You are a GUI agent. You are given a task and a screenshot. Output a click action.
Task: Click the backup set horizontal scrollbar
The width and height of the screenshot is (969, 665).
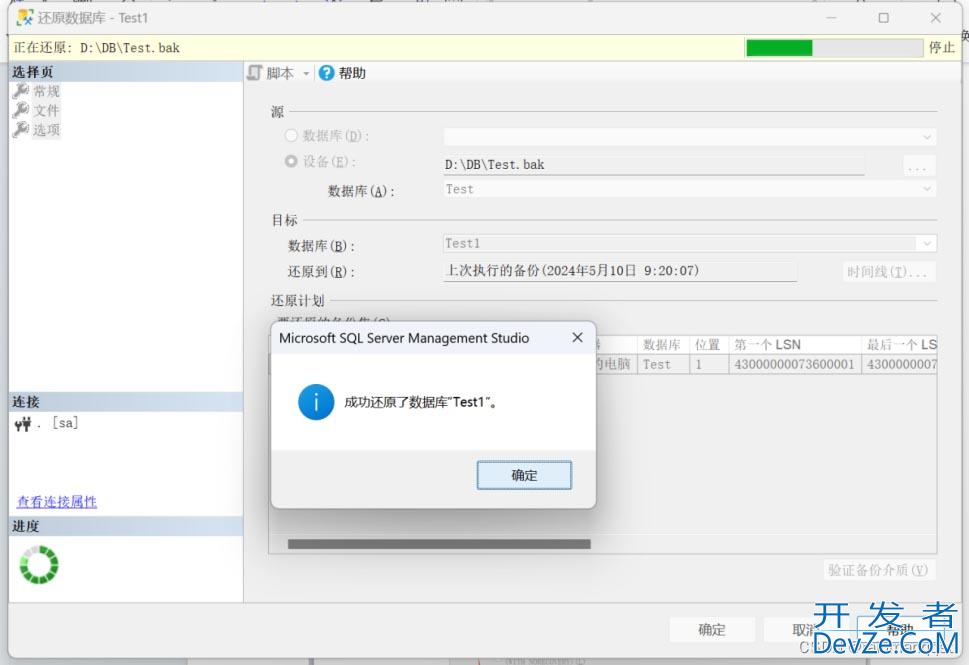tap(439, 544)
